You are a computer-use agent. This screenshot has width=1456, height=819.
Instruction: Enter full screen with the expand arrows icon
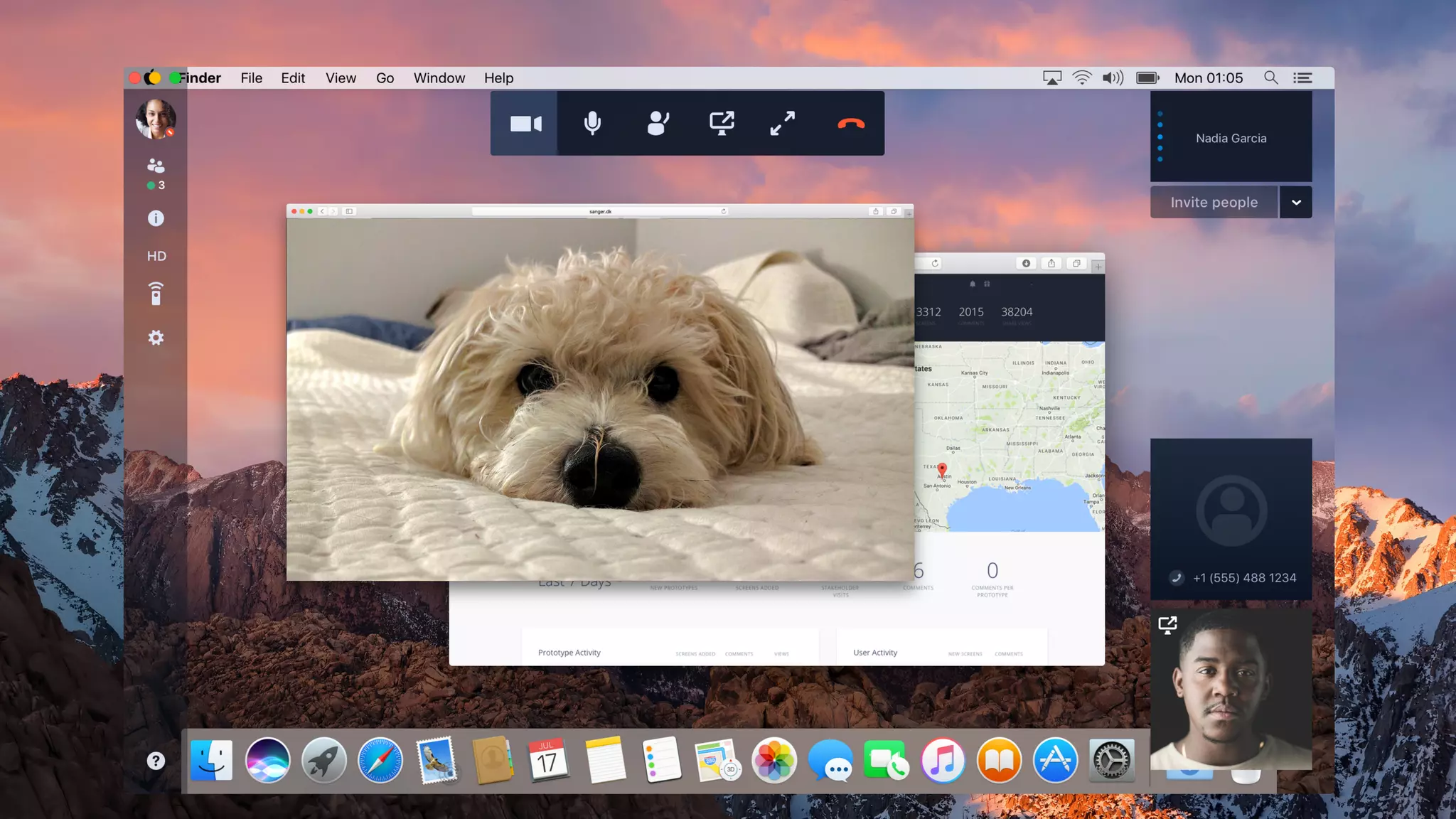tap(783, 124)
